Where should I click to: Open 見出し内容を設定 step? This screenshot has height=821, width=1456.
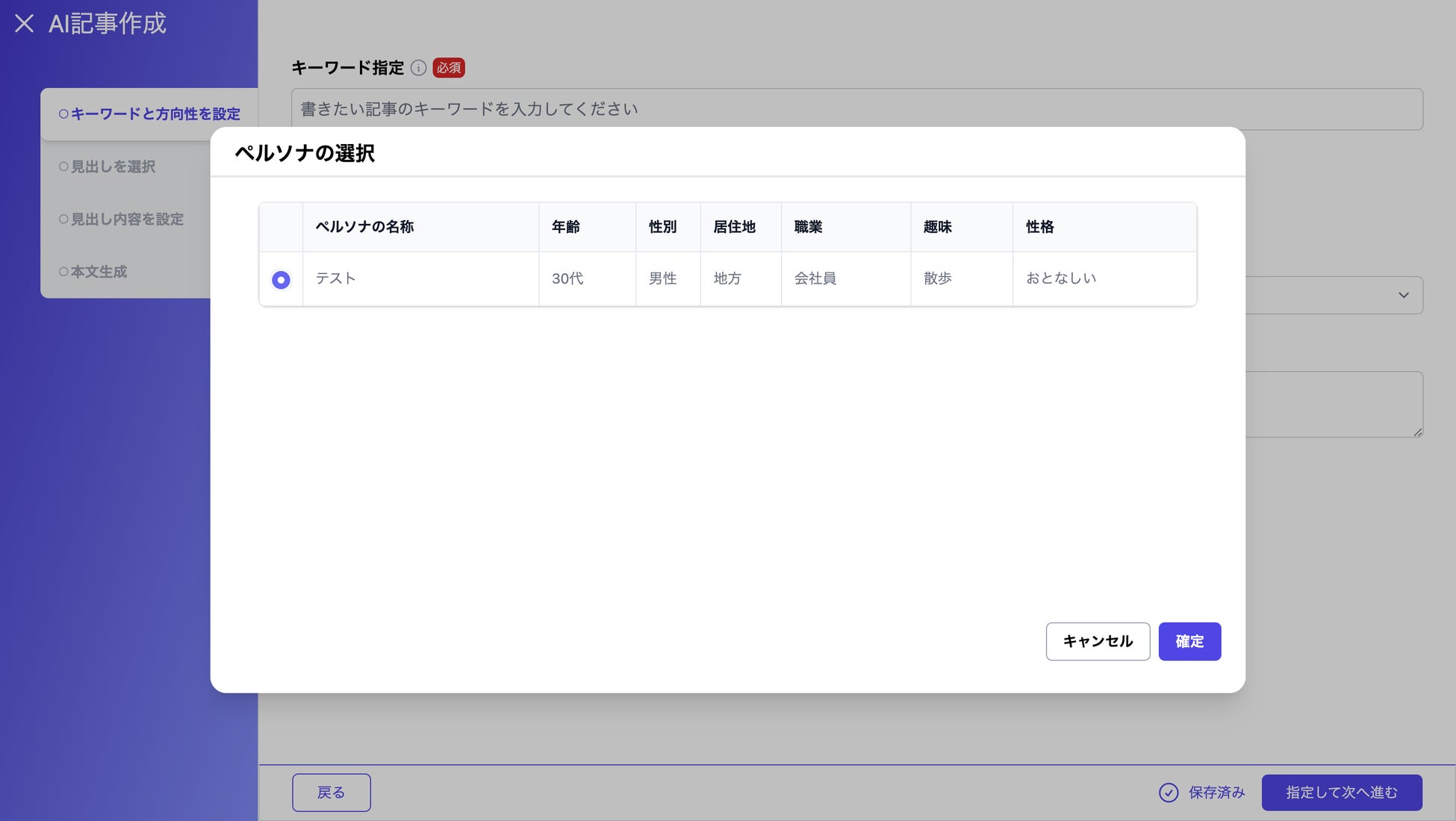(121, 219)
